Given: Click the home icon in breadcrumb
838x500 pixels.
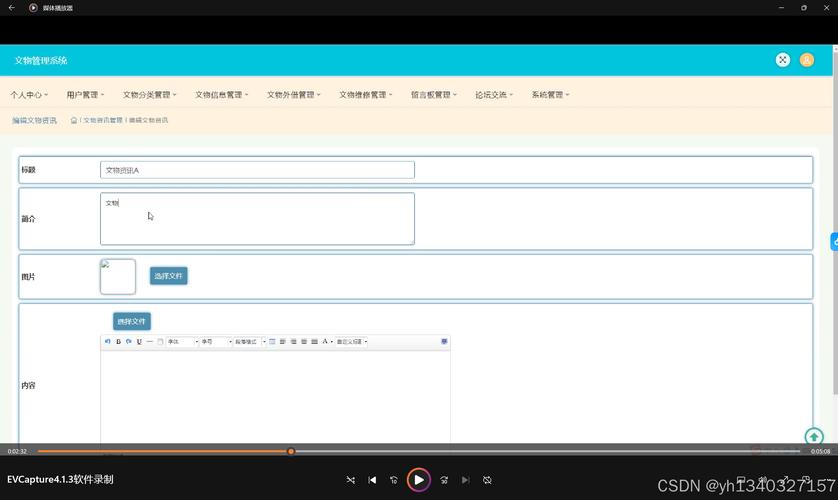Looking at the screenshot, I should (74, 120).
